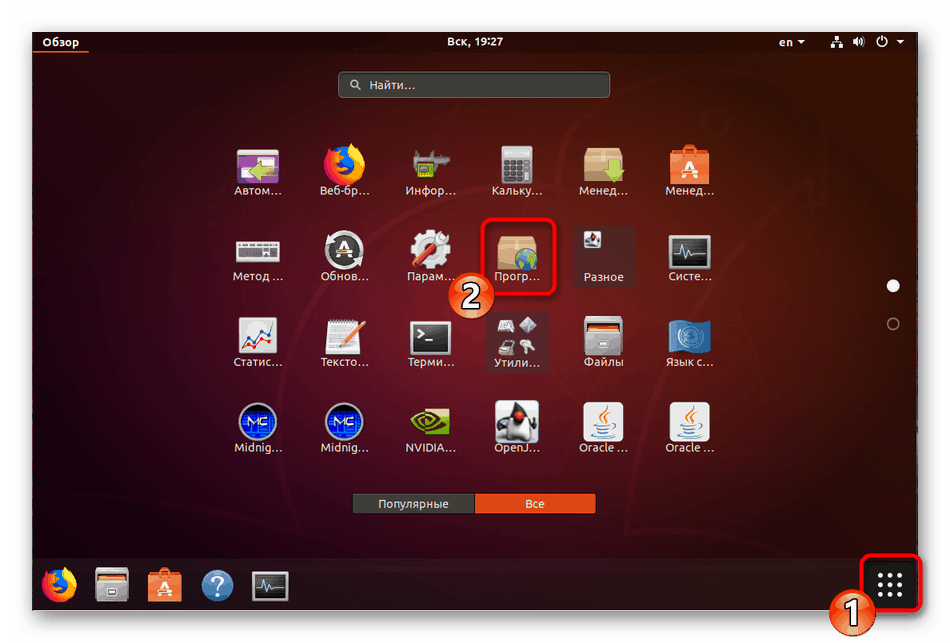Open the second Oracle ... Java icon
The width and height of the screenshot is (950, 643).
click(689, 429)
